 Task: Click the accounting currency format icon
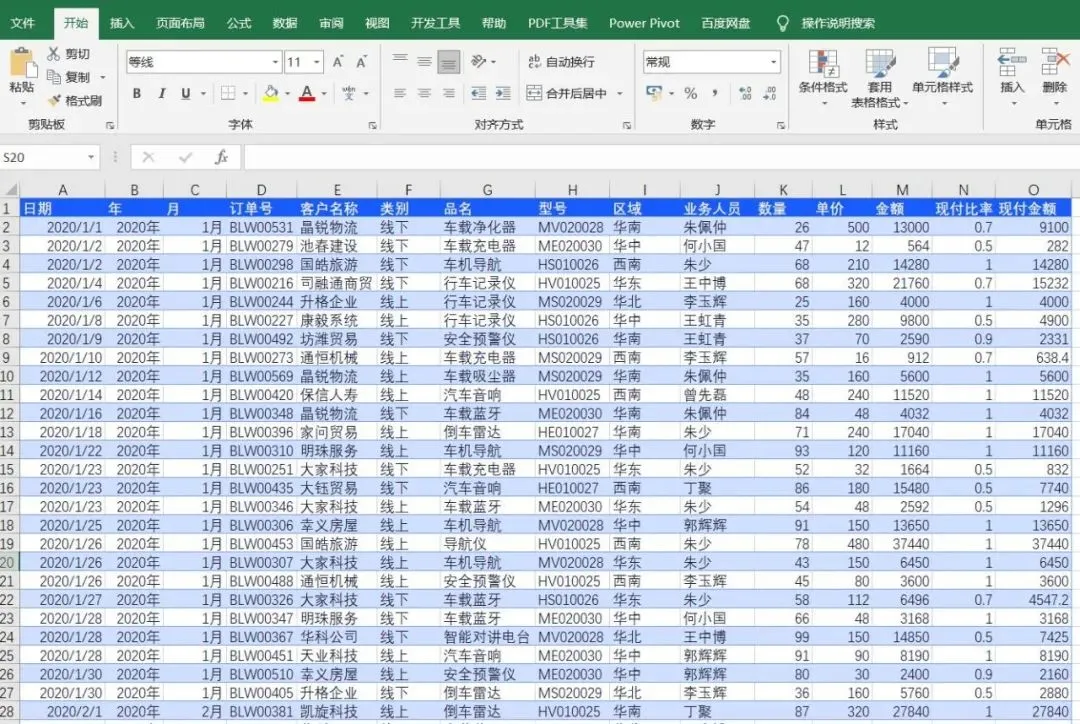coord(654,93)
